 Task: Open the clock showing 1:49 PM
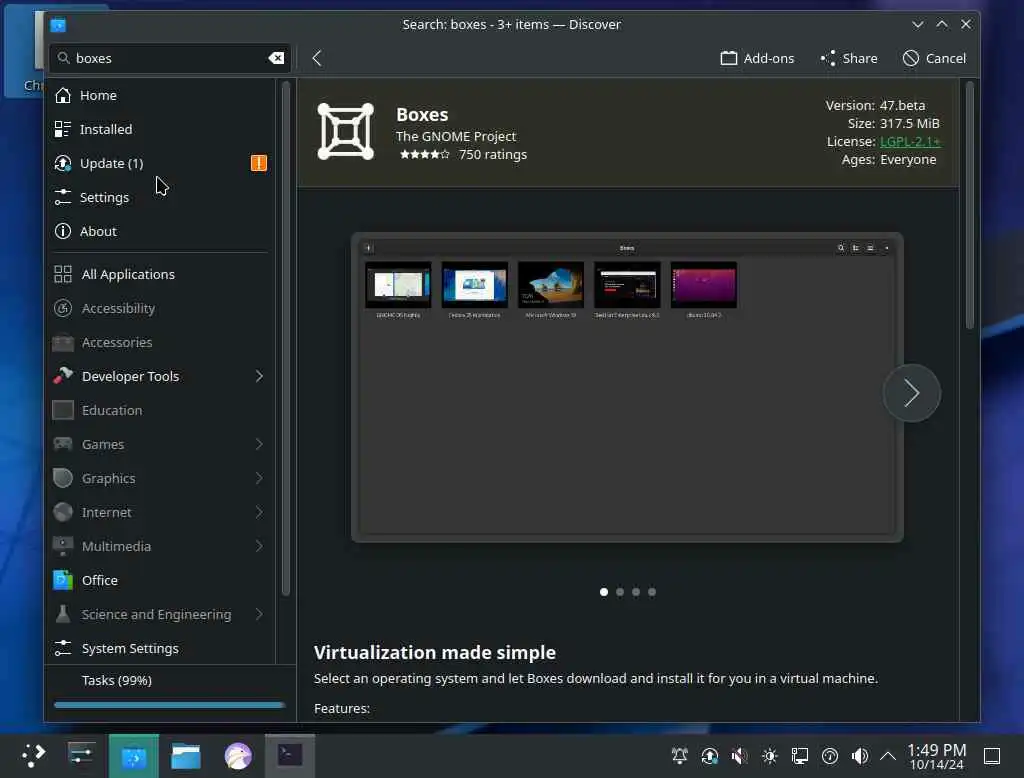936,756
